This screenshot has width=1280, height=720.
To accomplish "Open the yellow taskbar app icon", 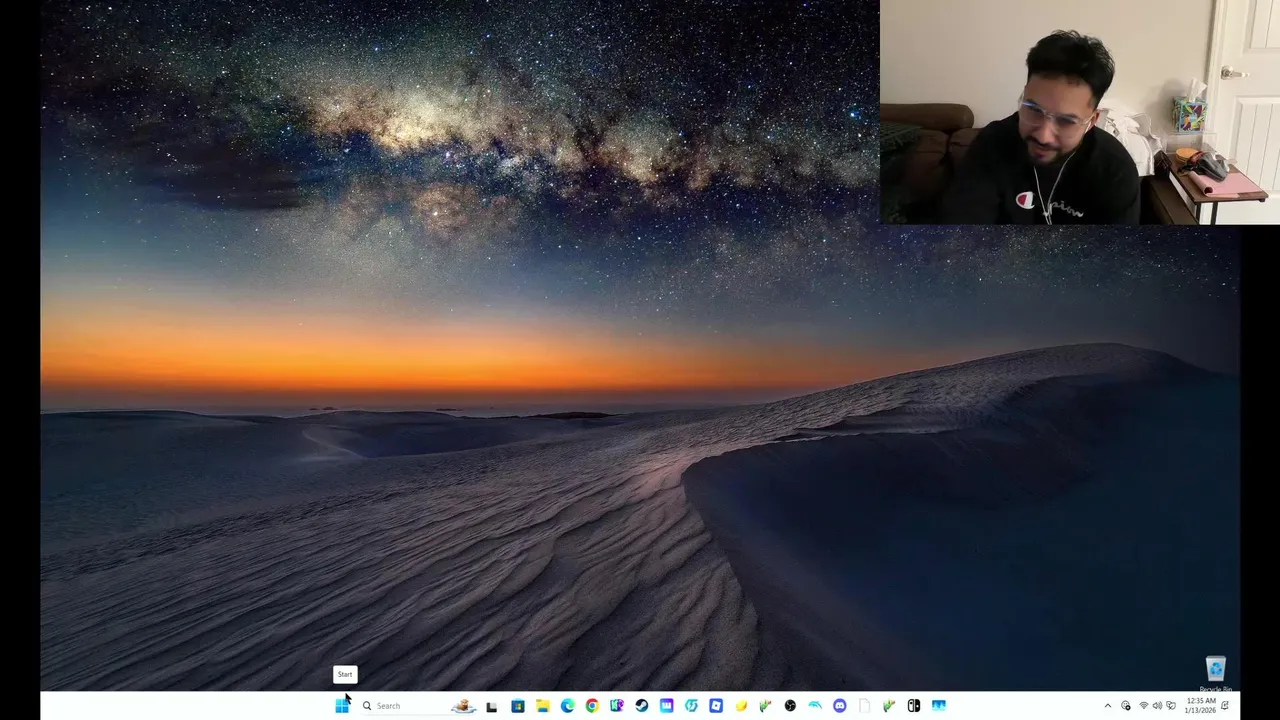I will click(741, 706).
